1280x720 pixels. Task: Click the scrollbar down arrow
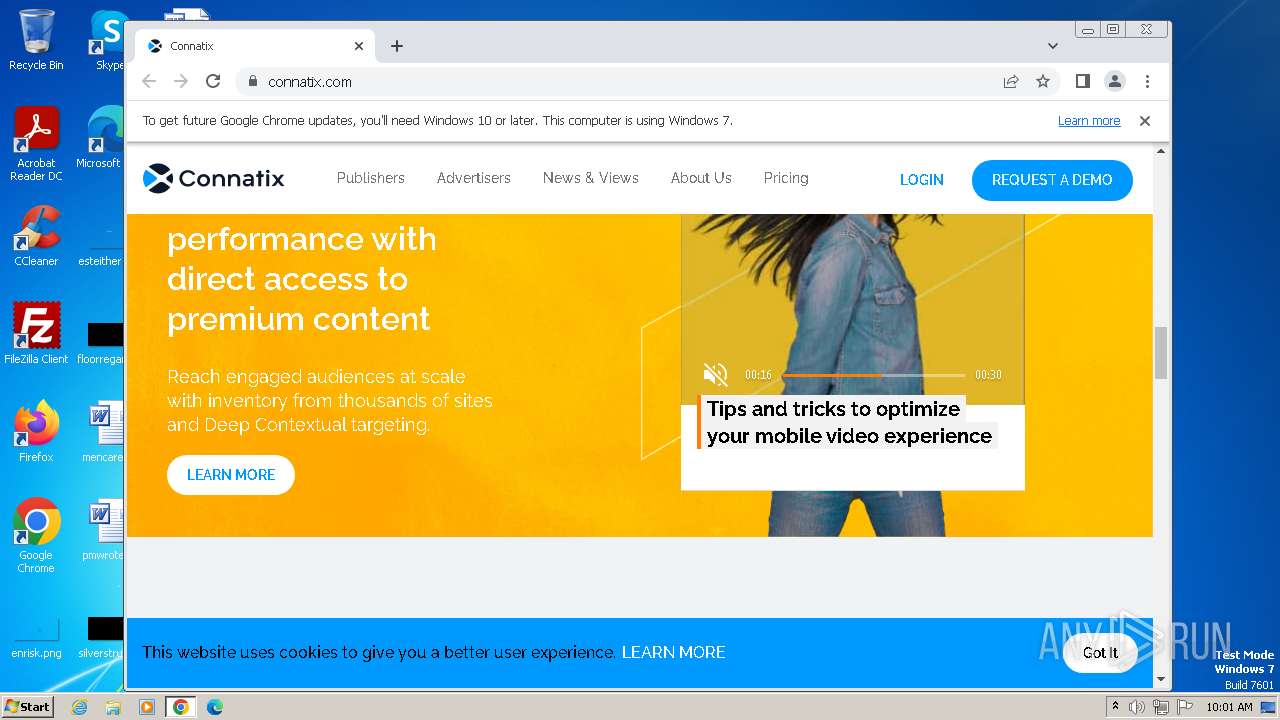(1161, 679)
